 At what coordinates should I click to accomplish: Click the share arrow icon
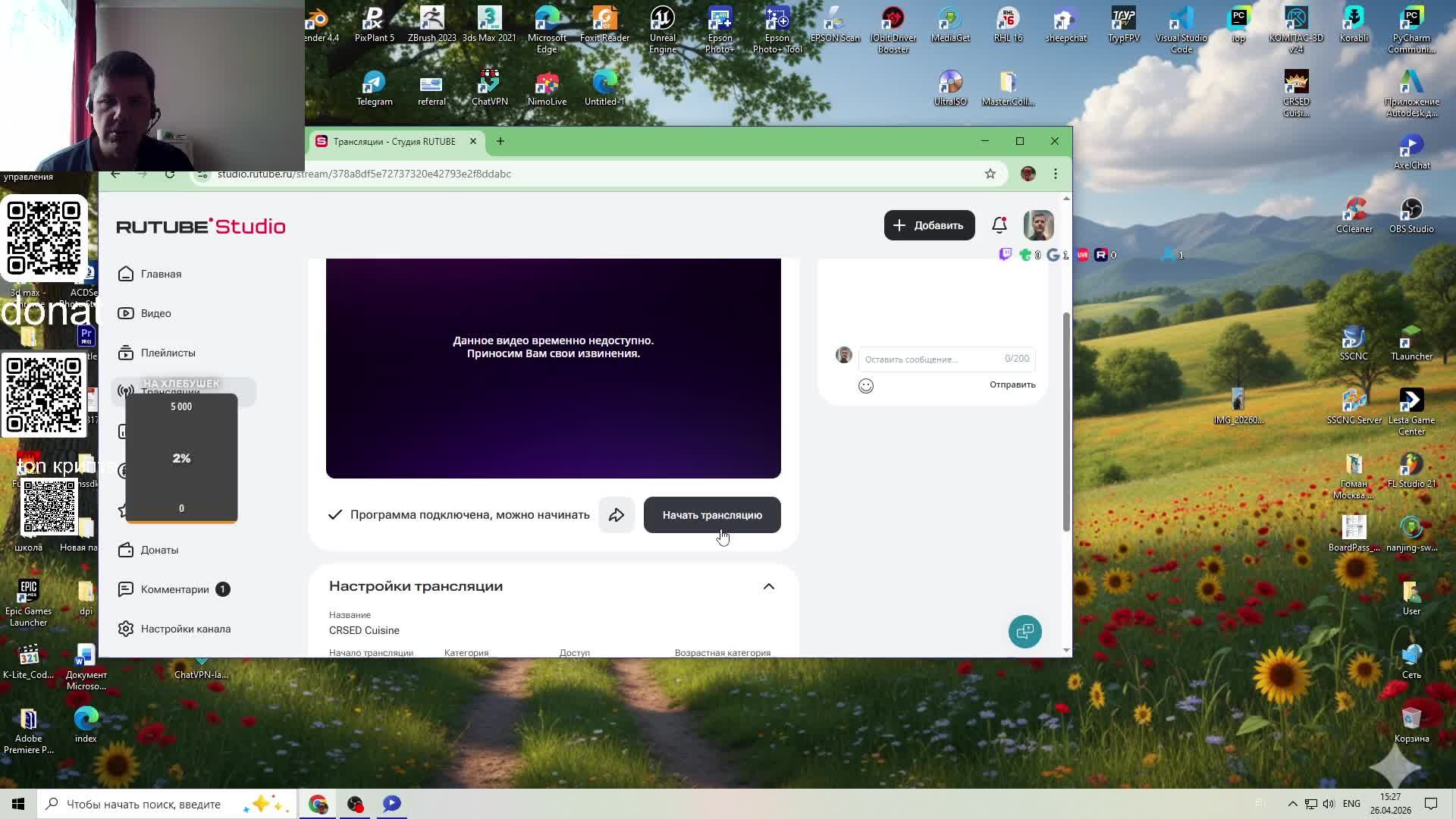click(x=617, y=515)
